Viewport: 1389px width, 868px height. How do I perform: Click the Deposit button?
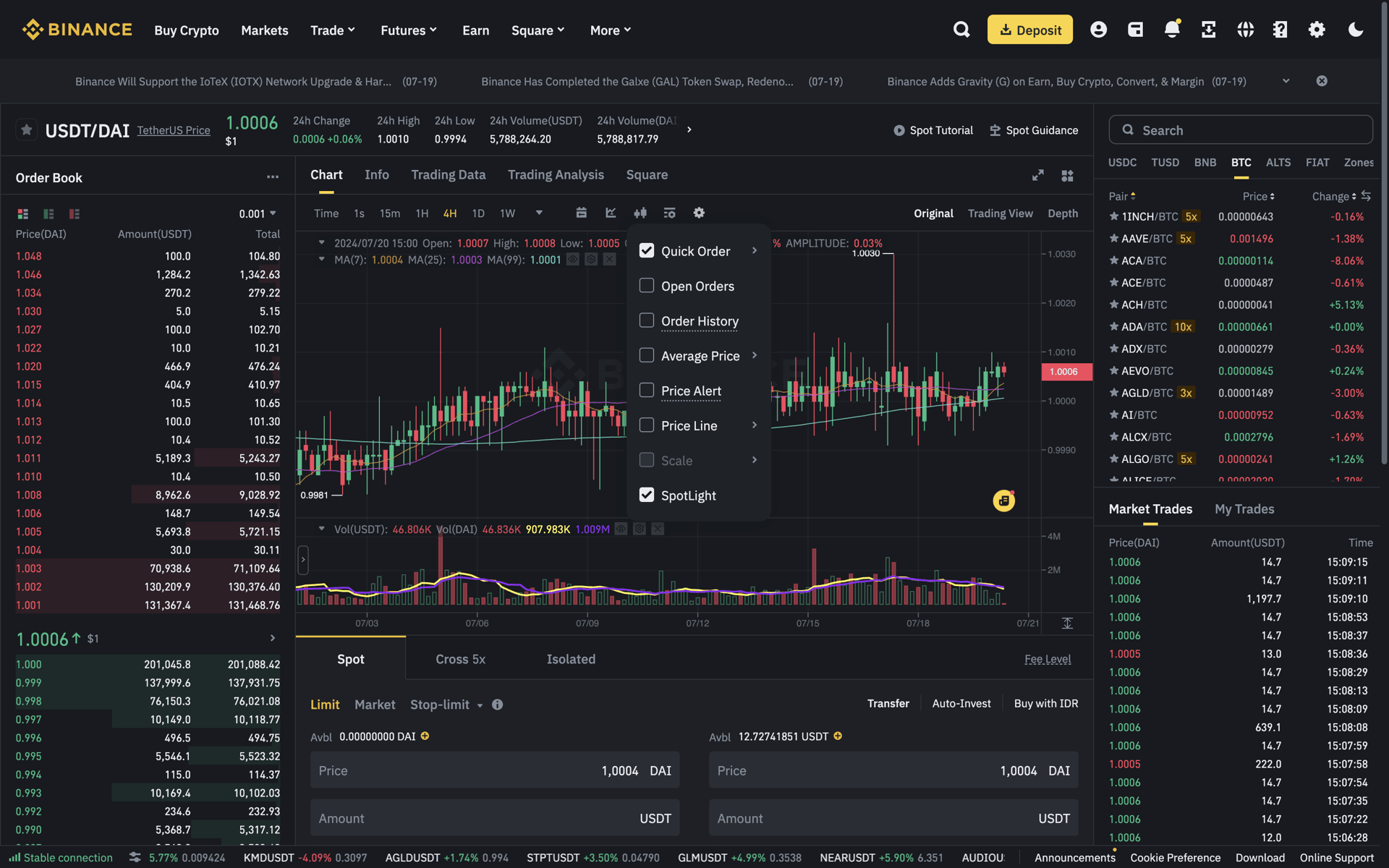click(1029, 30)
